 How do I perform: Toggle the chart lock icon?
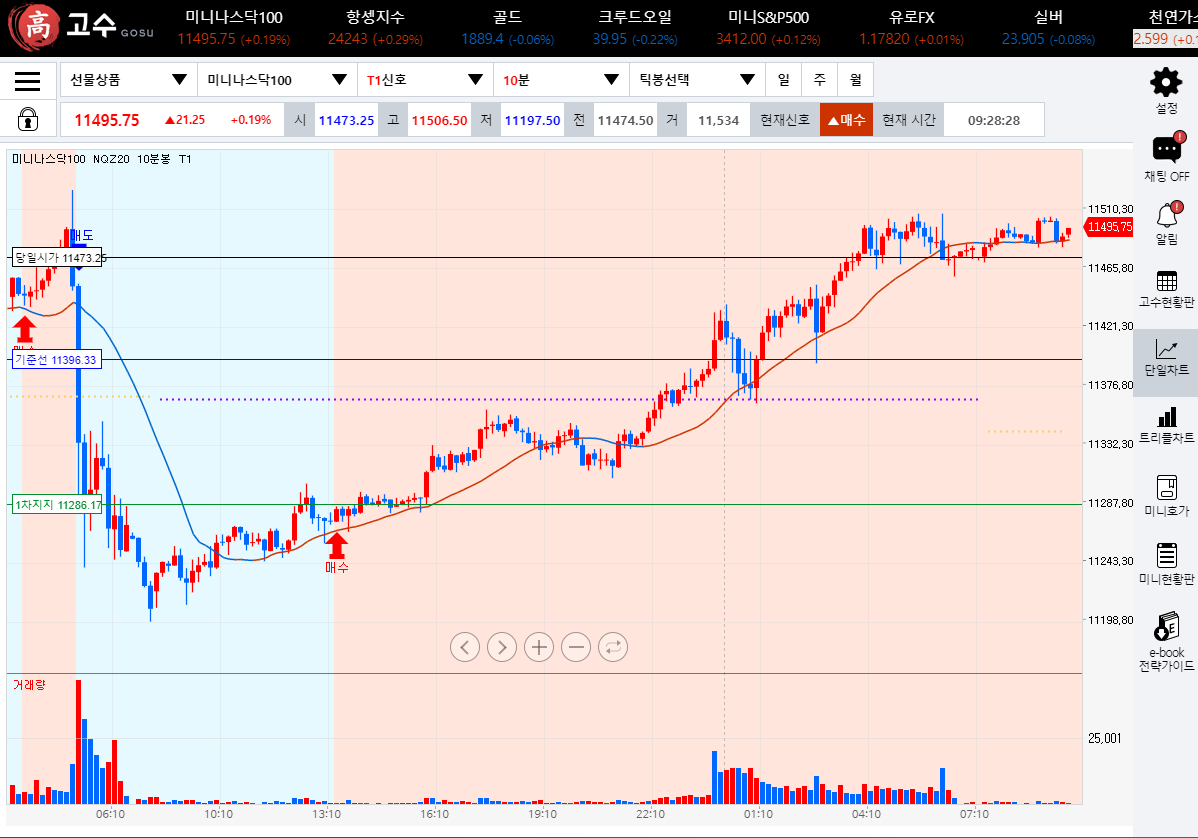click(28, 120)
